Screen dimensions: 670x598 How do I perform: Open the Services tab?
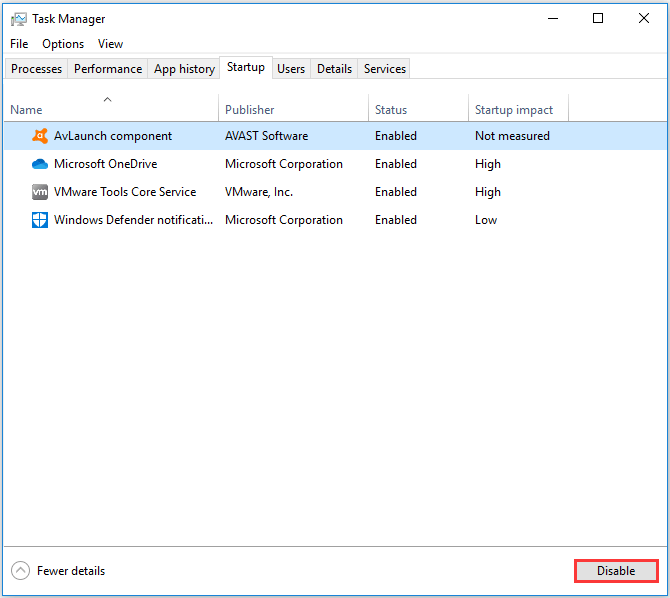[x=385, y=69]
